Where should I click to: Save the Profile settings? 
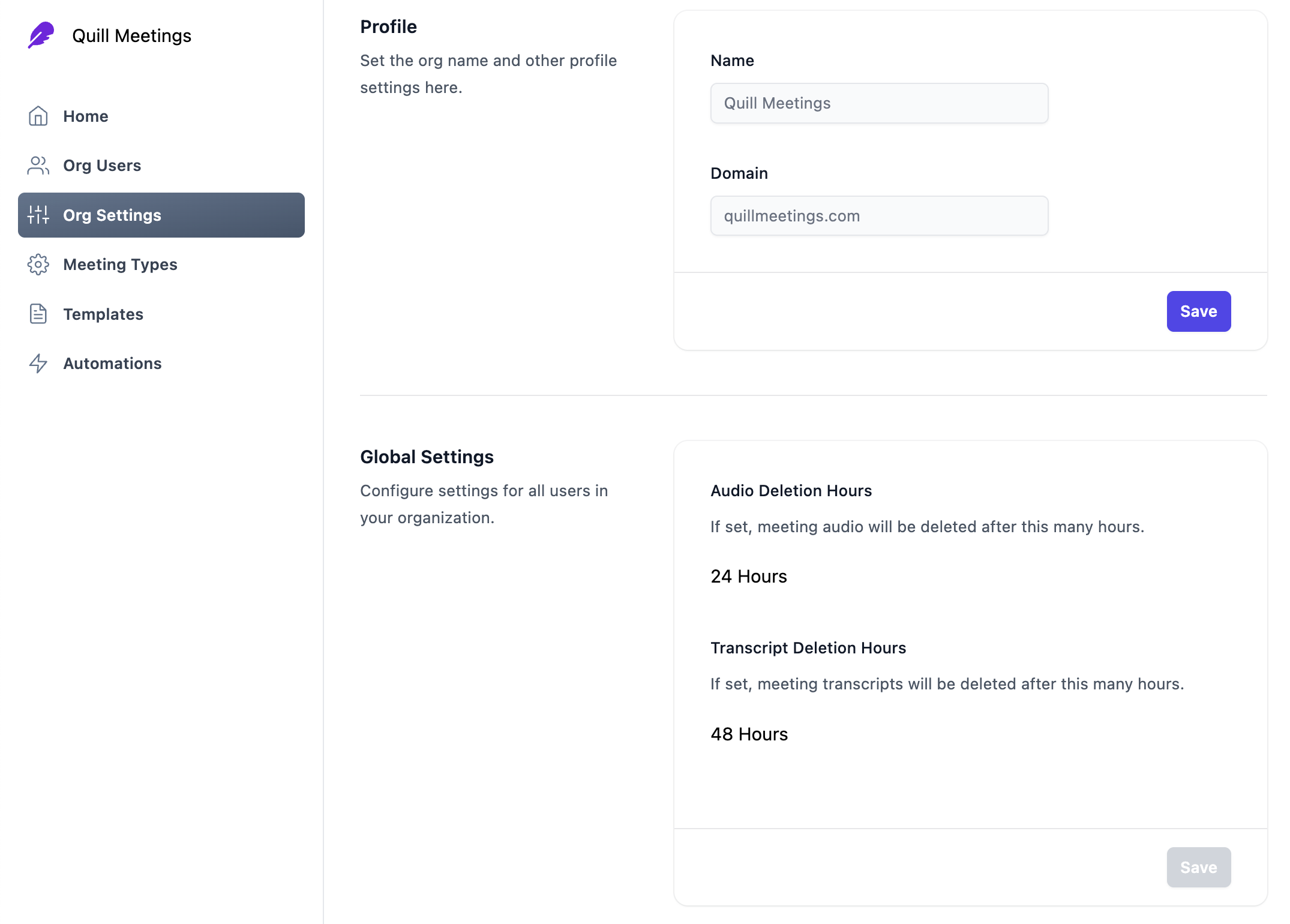pos(1198,311)
